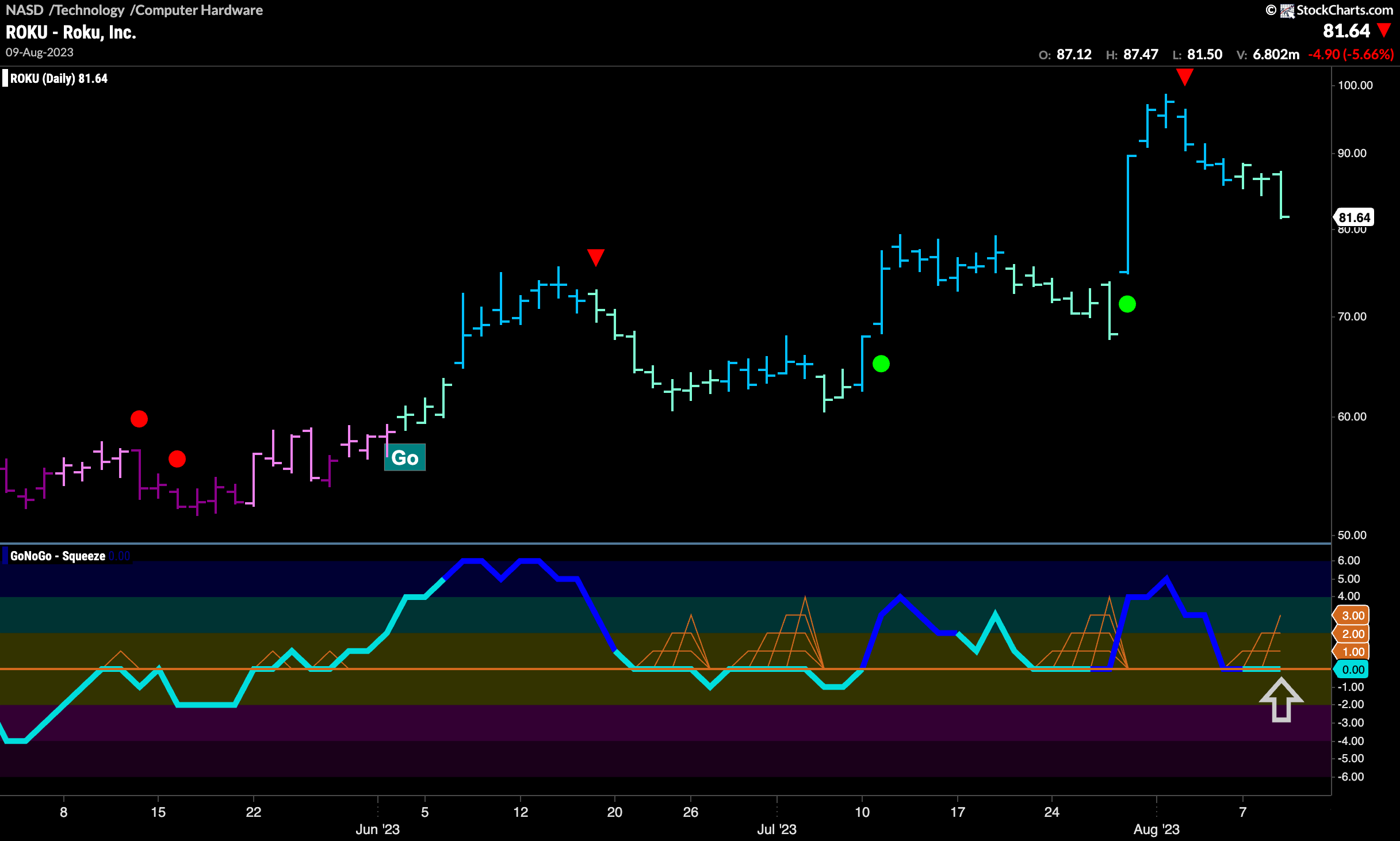Click the change value -4.90 (-5.66%)
Screen dimensions: 1400x841
pos(1351,54)
